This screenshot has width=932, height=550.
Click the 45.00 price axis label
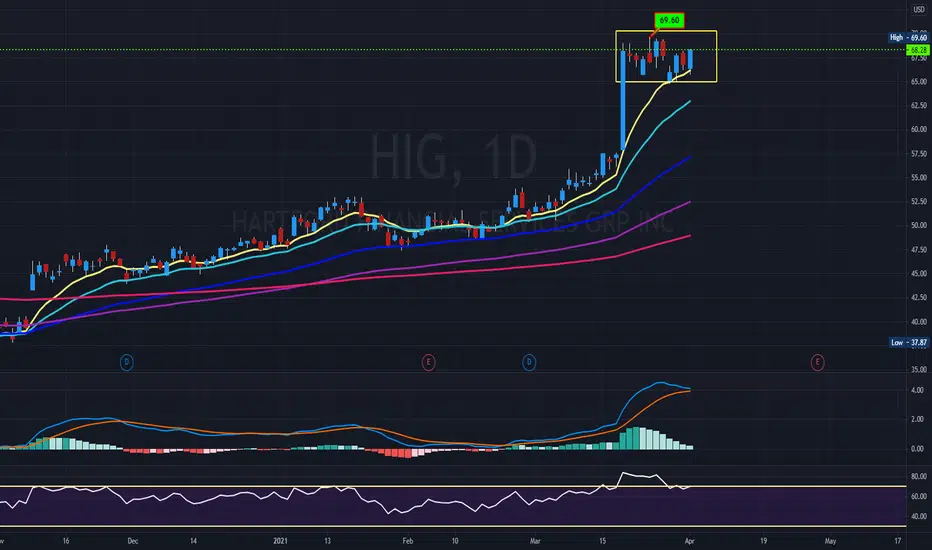918,274
